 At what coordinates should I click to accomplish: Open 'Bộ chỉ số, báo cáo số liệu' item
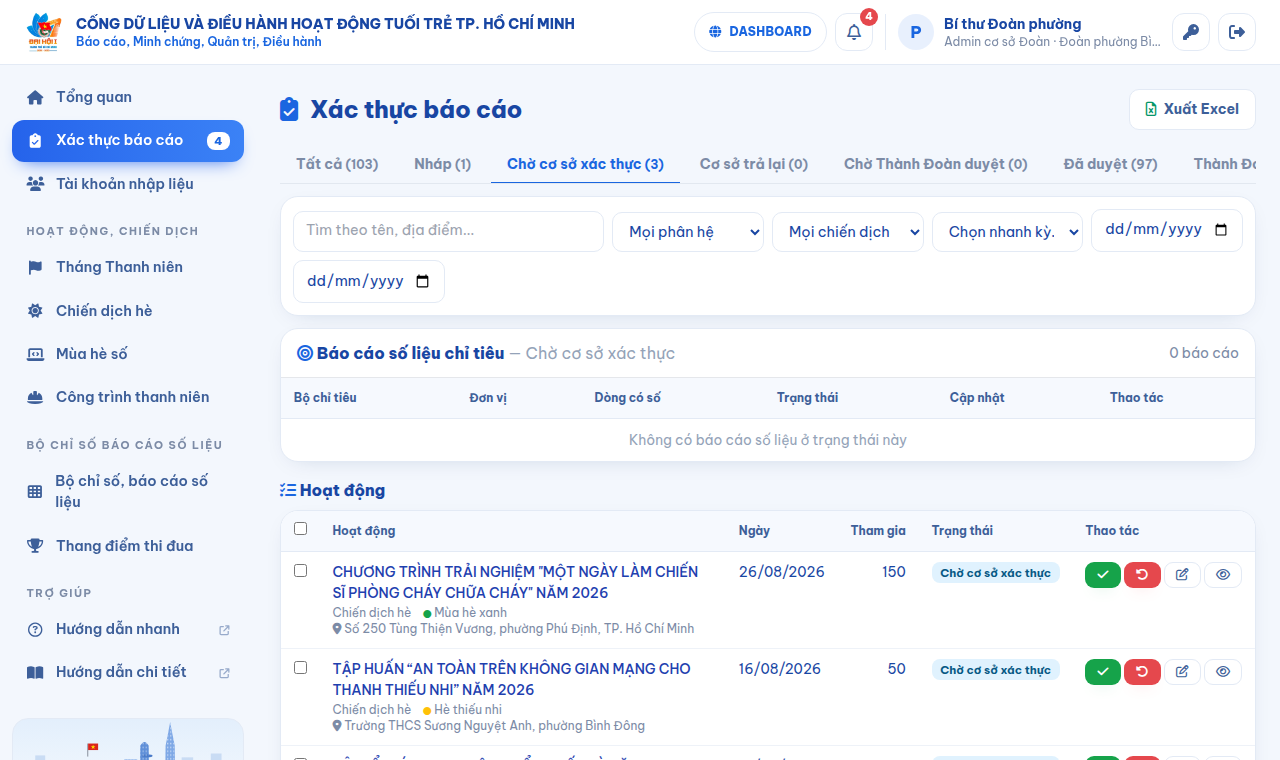coord(128,491)
